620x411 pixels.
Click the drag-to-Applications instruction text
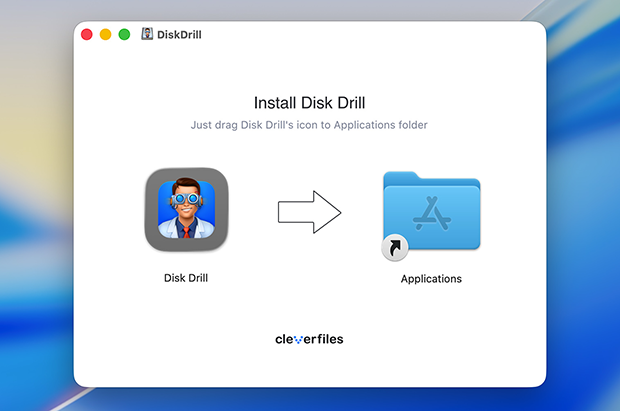(x=309, y=125)
